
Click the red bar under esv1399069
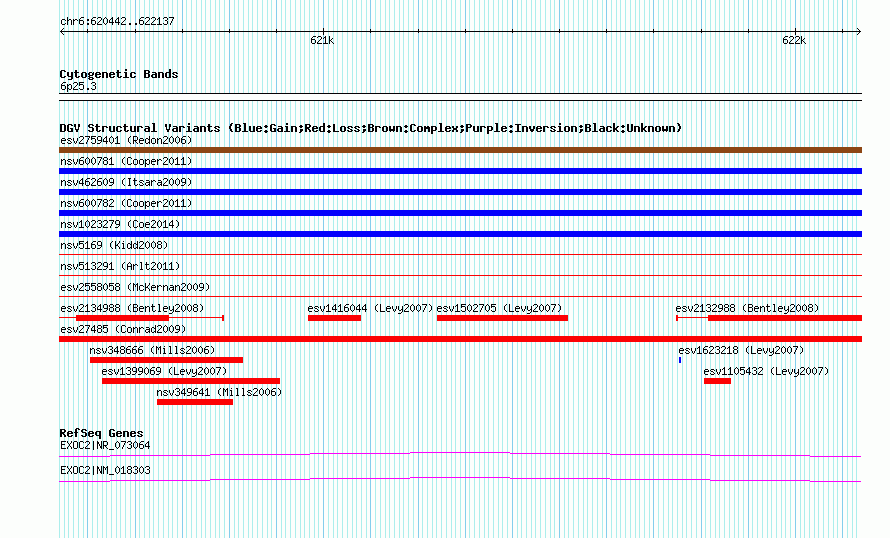(191, 381)
